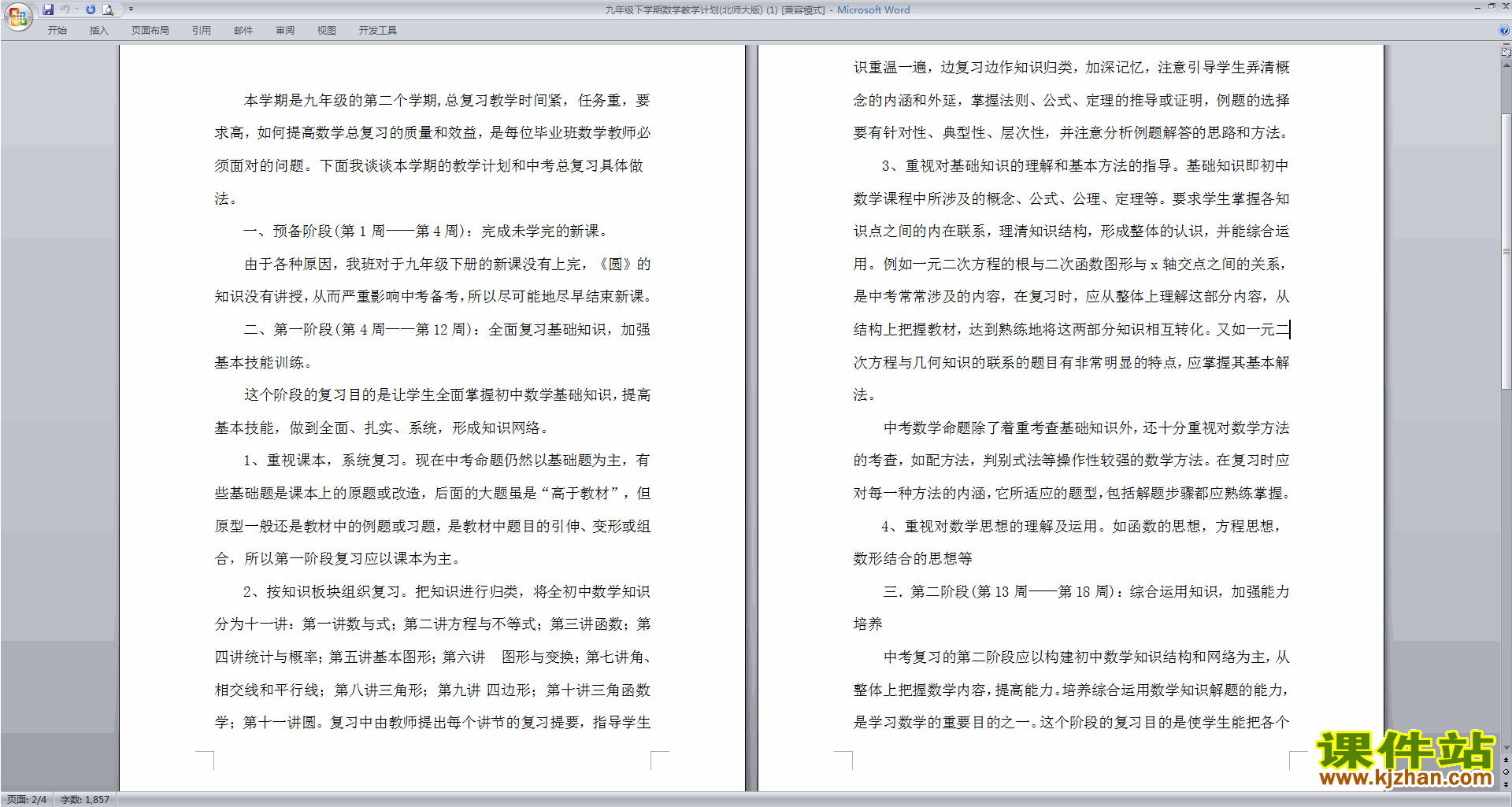Click the 字数: 1,857 word count indicator
Viewport: 1512px width, 807px height.
pyautogui.click(x=85, y=799)
